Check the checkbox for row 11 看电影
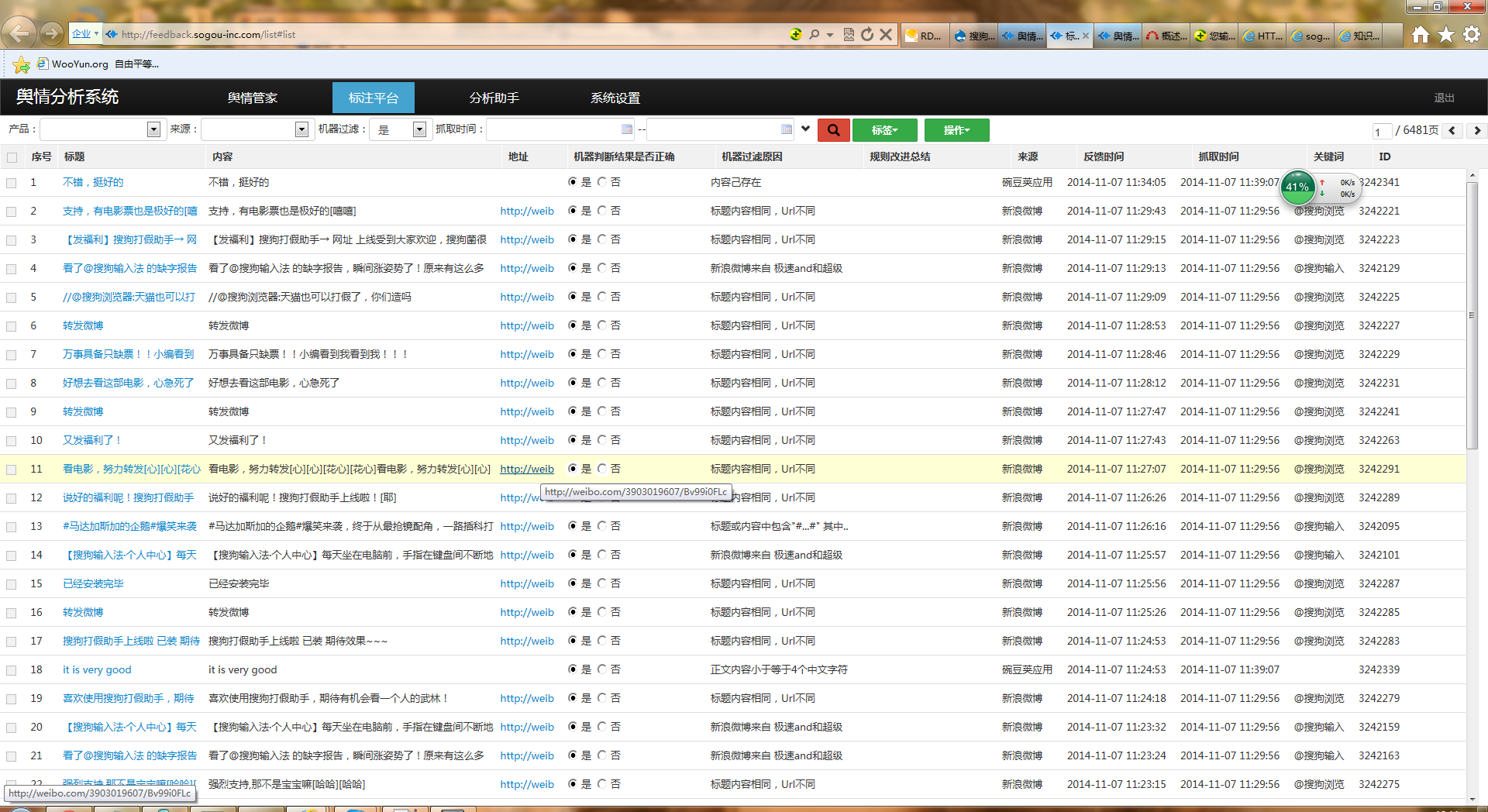Screen dimensions: 1488x812 coord(11,470)
